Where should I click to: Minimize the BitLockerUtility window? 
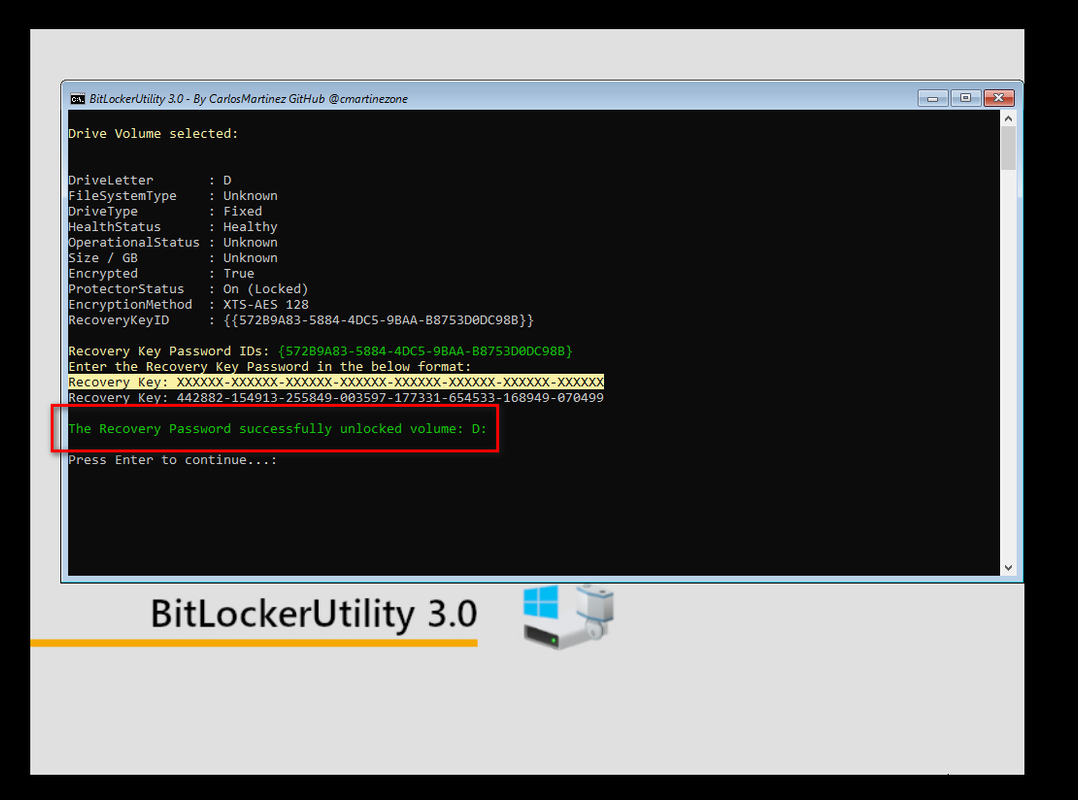coord(932,98)
